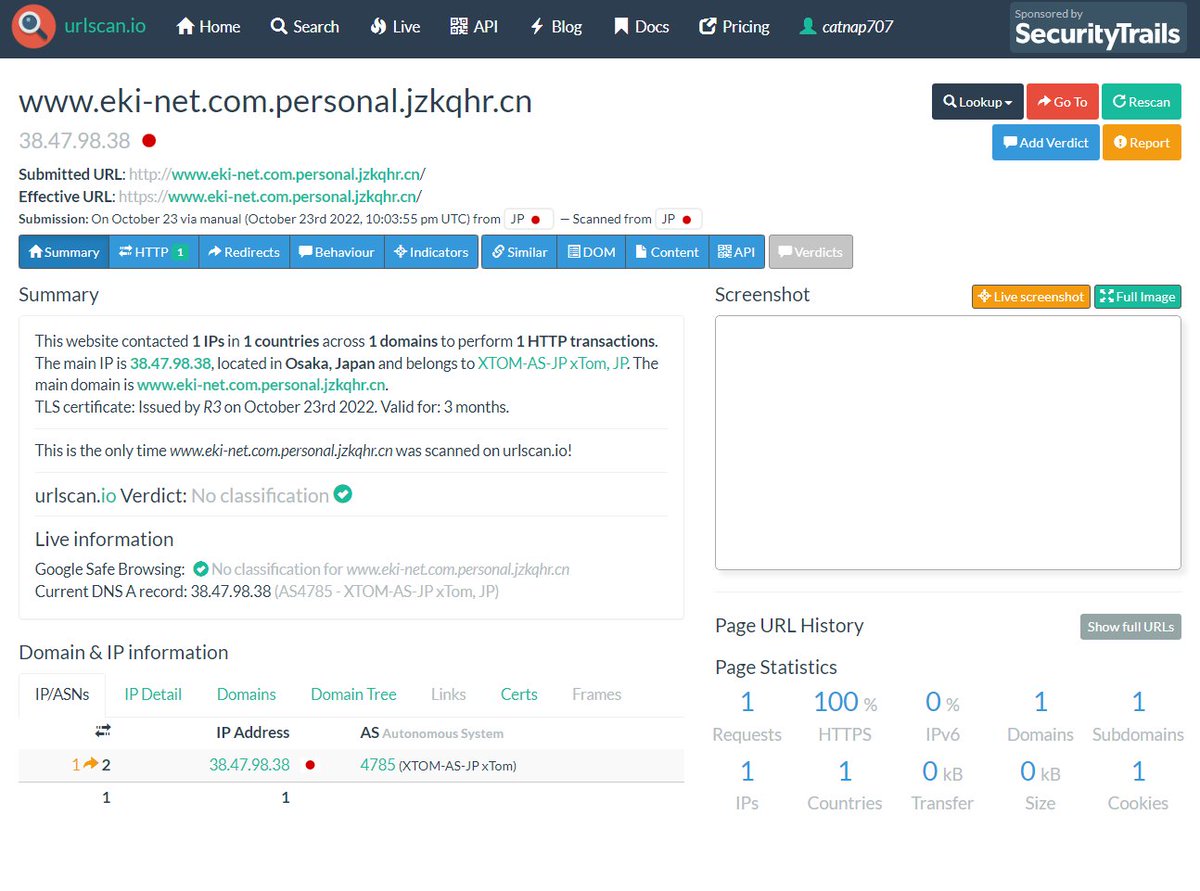
Task: Open the API tab beside Content
Action: (737, 252)
